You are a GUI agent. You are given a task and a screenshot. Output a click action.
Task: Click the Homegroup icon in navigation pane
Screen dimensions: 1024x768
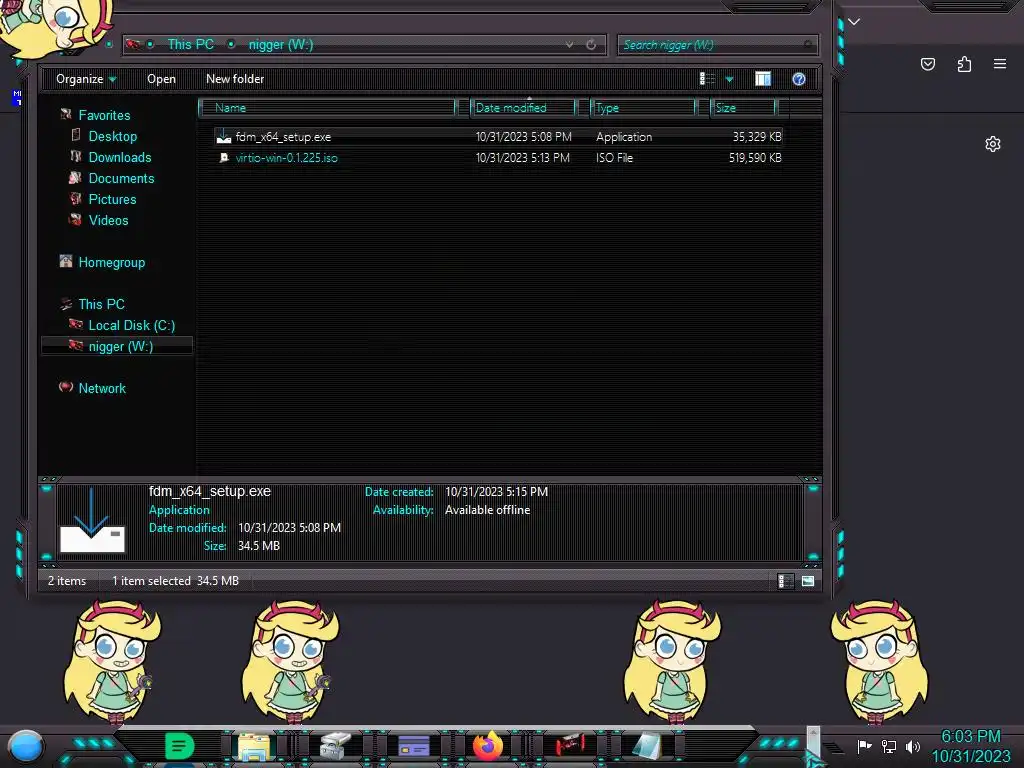(66, 261)
